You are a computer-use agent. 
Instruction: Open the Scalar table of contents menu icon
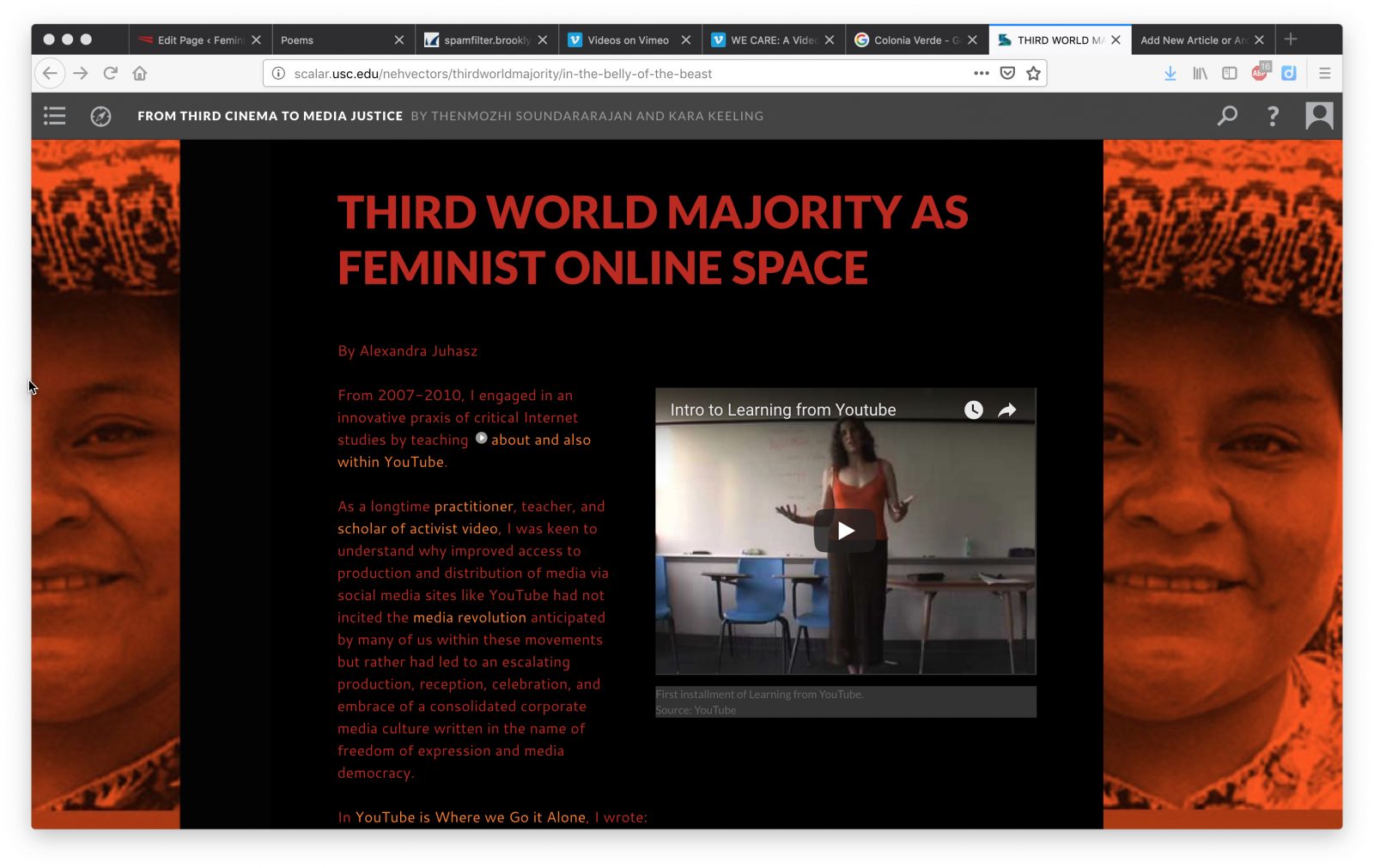[x=55, y=116]
